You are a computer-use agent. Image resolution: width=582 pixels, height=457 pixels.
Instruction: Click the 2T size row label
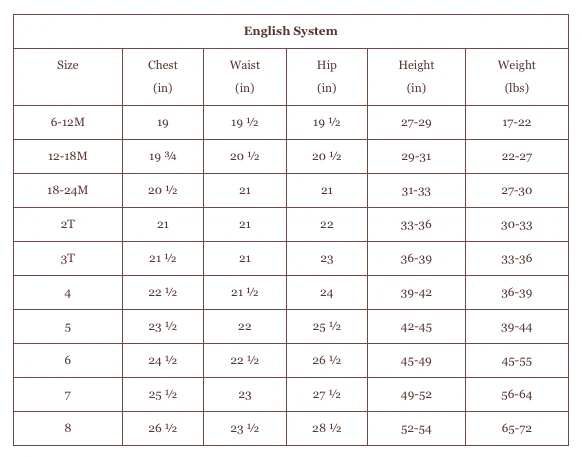coord(68,224)
